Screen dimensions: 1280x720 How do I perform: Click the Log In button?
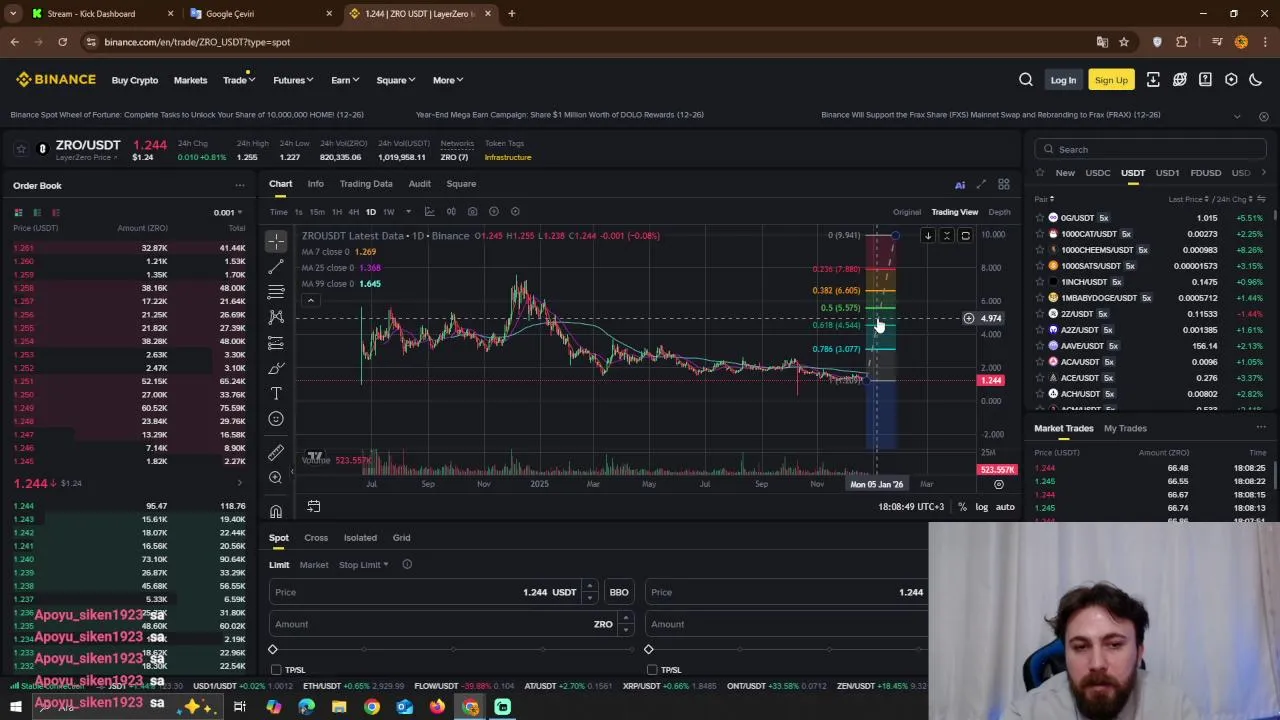tap(1063, 80)
